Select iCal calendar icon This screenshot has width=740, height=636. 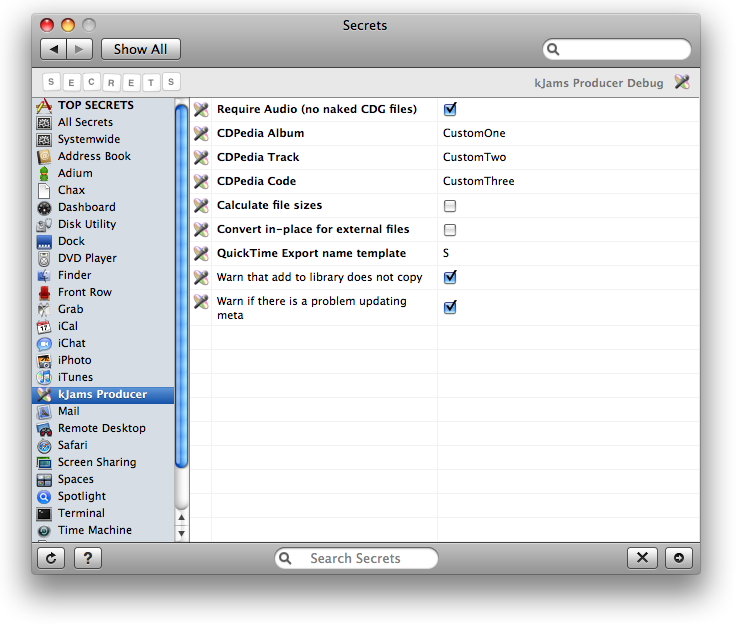click(44, 326)
